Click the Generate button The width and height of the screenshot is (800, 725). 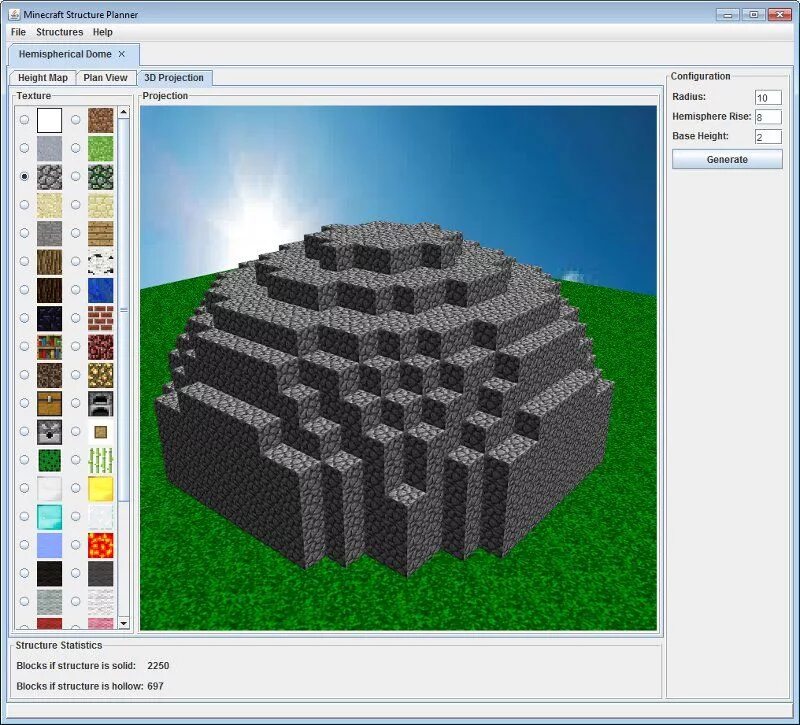727,159
